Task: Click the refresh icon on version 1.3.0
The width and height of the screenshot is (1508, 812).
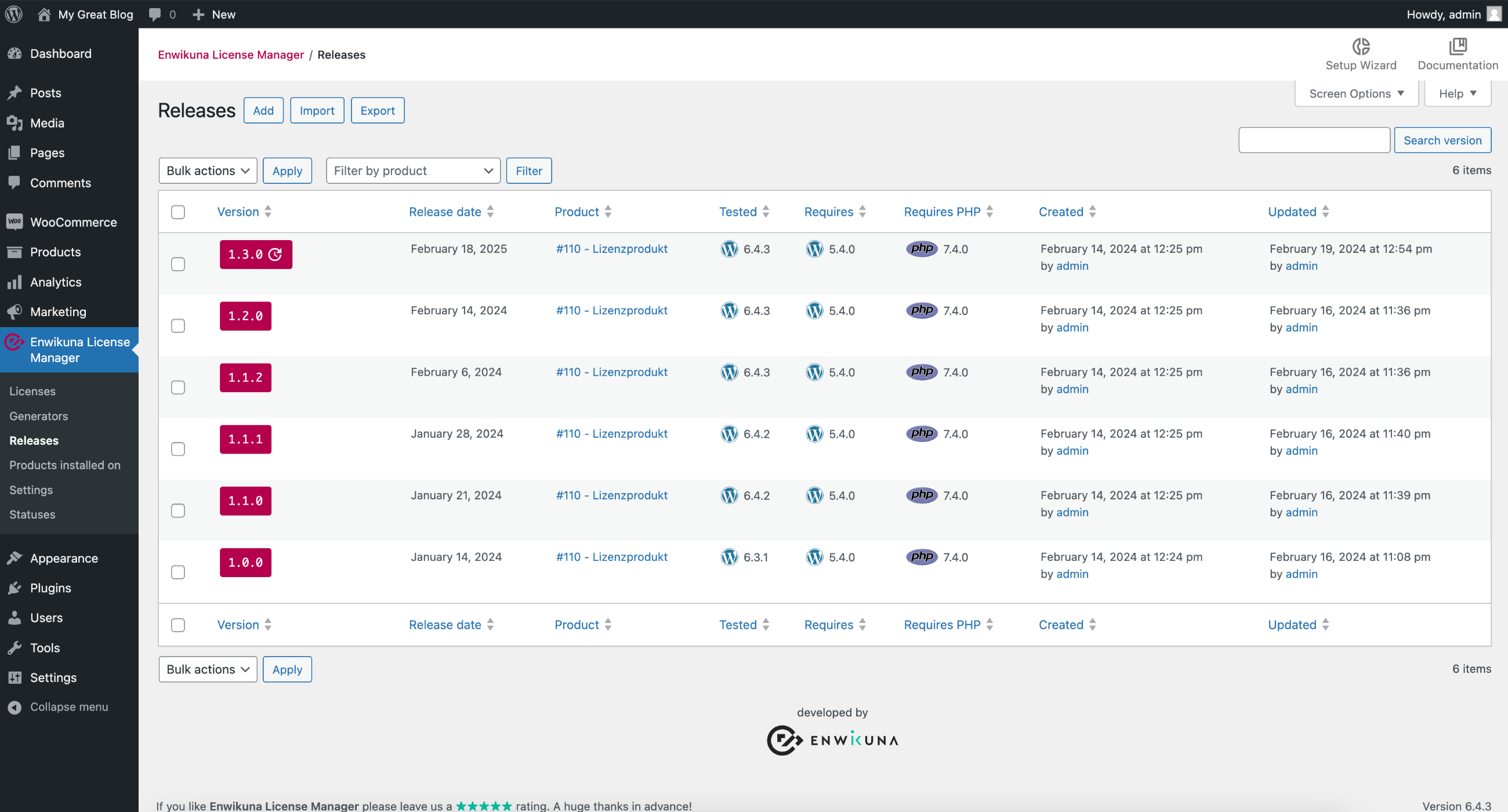Action: [x=275, y=254]
